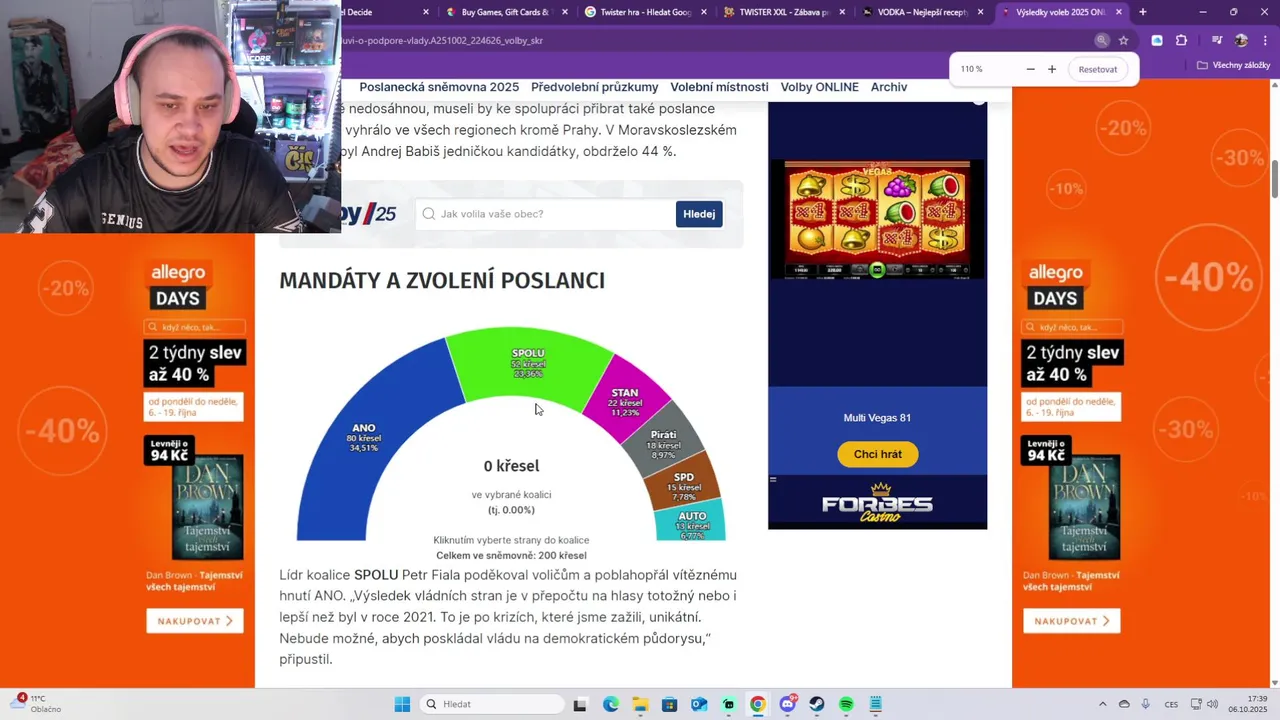This screenshot has height=720, width=1280.
Task: Click the Chci hrát casino button
Action: point(877,454)
